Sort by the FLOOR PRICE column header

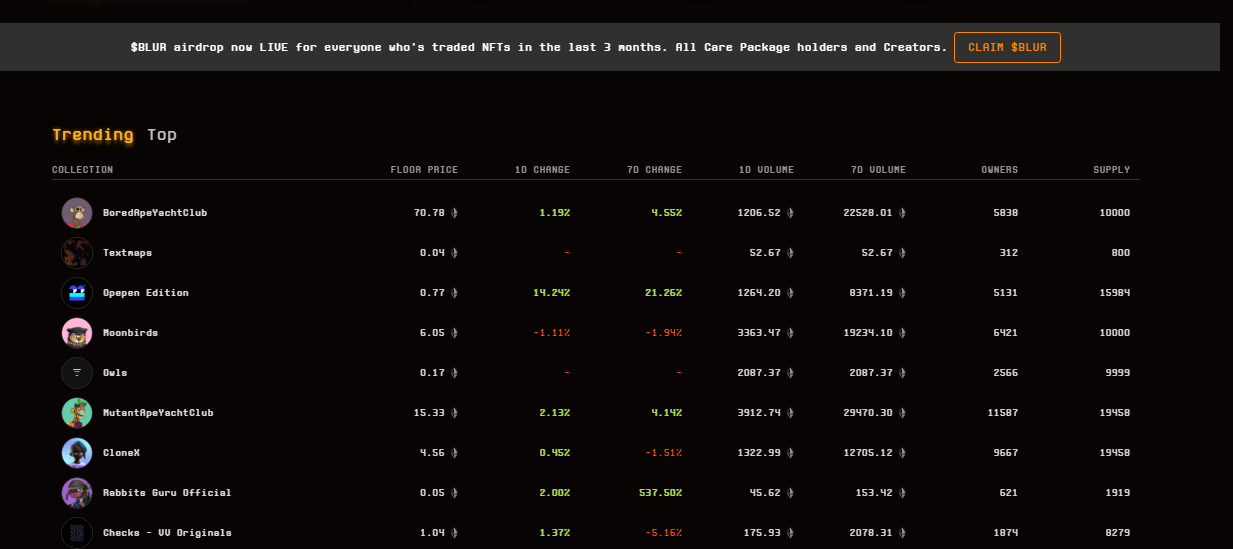tap(424, 170)
